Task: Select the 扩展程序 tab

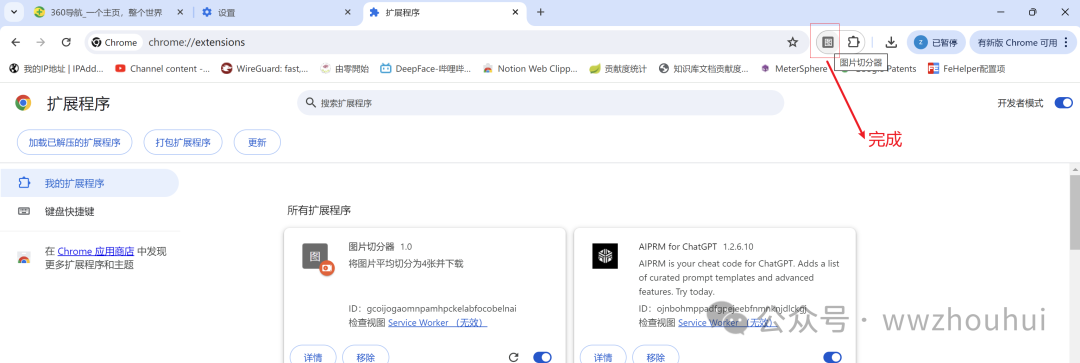Action: coord(444,12)
